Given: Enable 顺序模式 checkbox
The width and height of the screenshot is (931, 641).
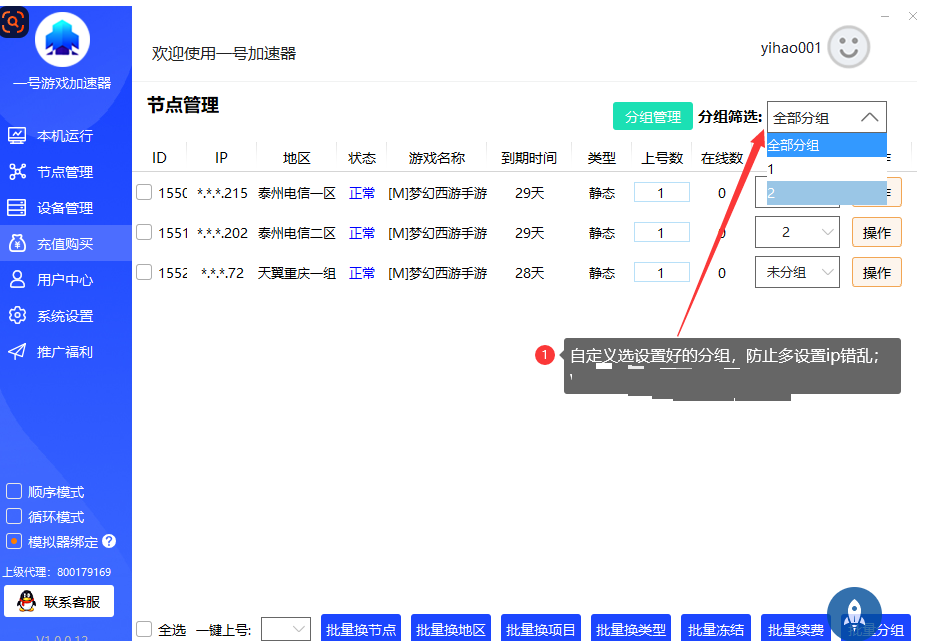Looking at the screenshot, I should click(14, 491).
